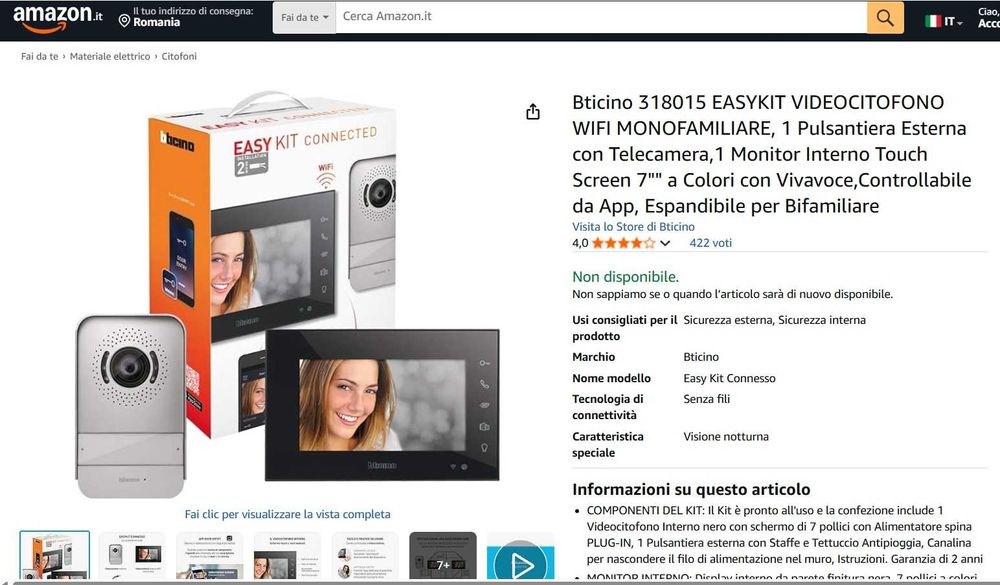
Task: Open the 'Ciao, Acc…' account menu
Action: click(989, 17)
